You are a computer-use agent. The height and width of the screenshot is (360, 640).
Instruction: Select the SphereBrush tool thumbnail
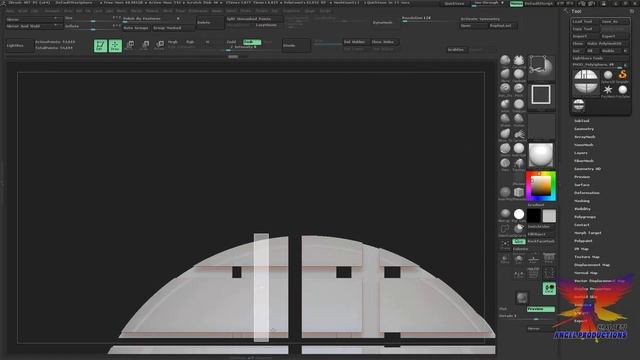(x=608, y=75)
